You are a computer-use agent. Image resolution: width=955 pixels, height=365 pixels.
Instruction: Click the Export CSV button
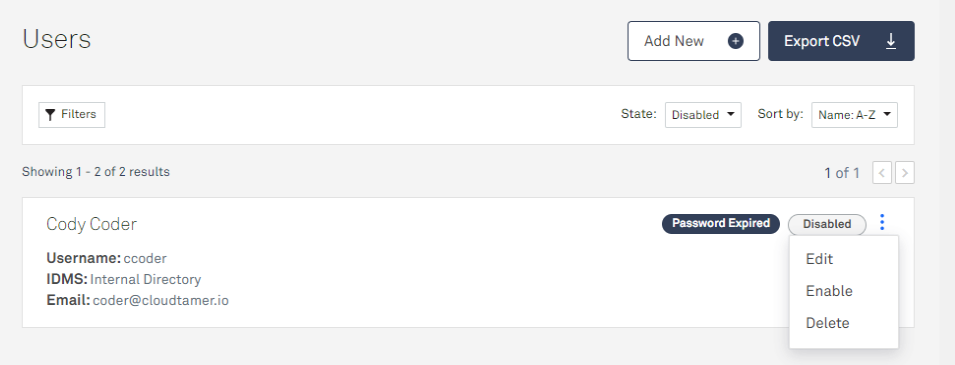coord(841,41)
